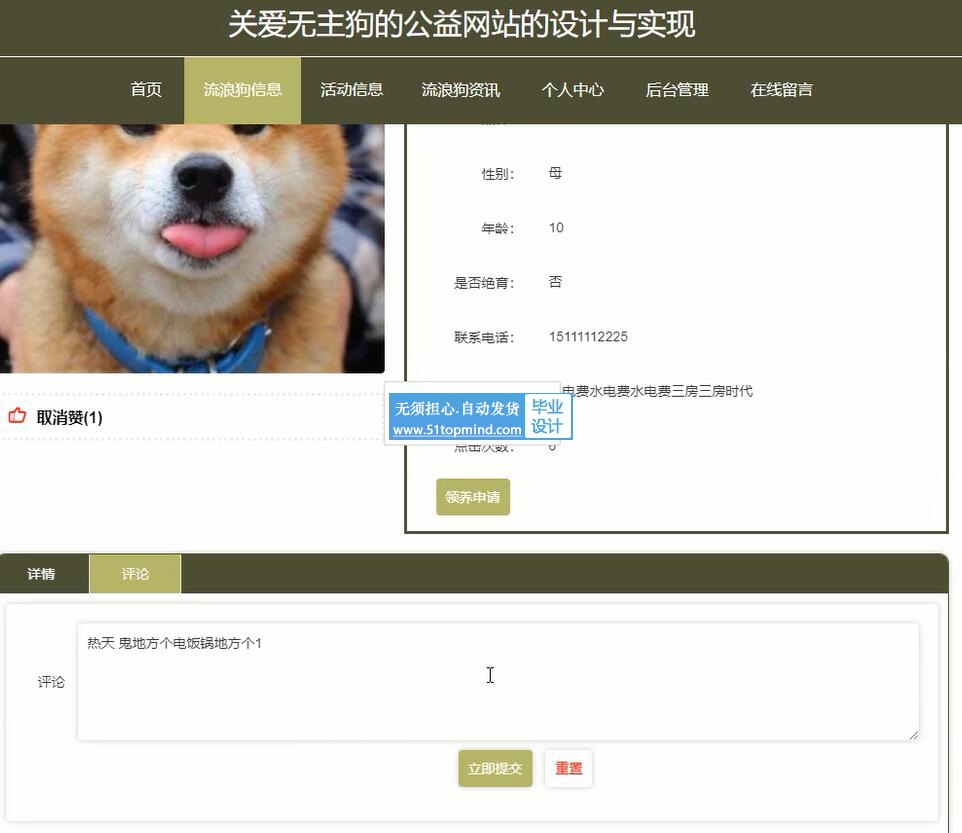Screen dimensions: 962x833
Task: Click the 是否绝育 label
Action: coord(484,283)
